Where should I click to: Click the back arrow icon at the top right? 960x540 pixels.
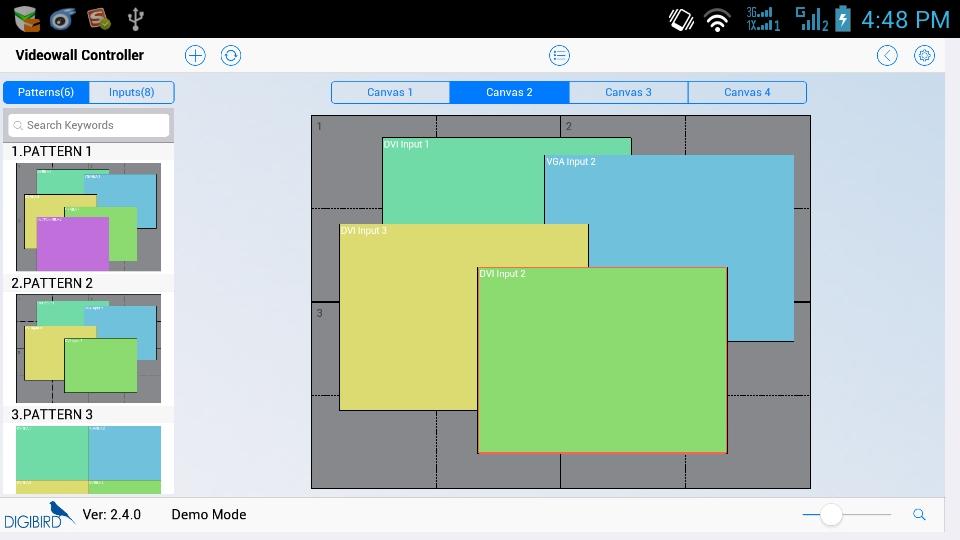pos(887,56)
